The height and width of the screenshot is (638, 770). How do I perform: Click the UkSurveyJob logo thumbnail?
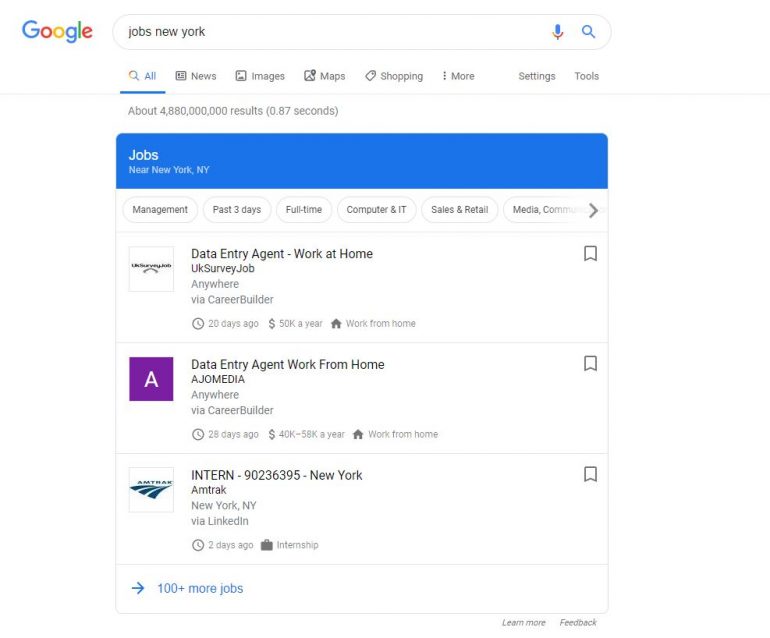click(x=151, y=269)
